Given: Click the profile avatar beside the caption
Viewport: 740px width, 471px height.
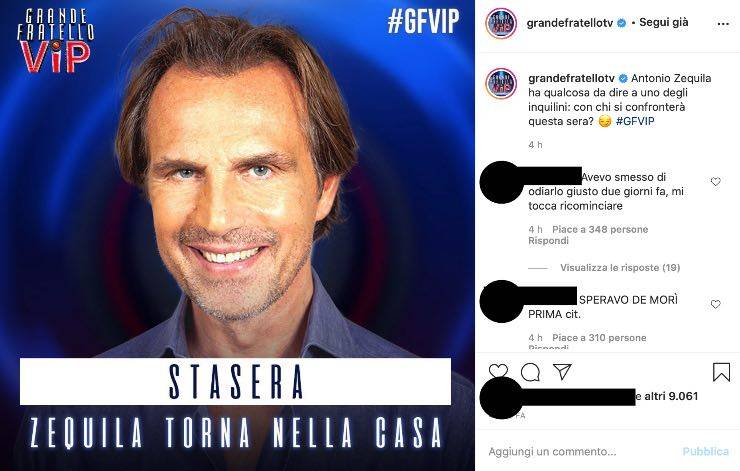Looking at the screenshot, I should 499,86.
